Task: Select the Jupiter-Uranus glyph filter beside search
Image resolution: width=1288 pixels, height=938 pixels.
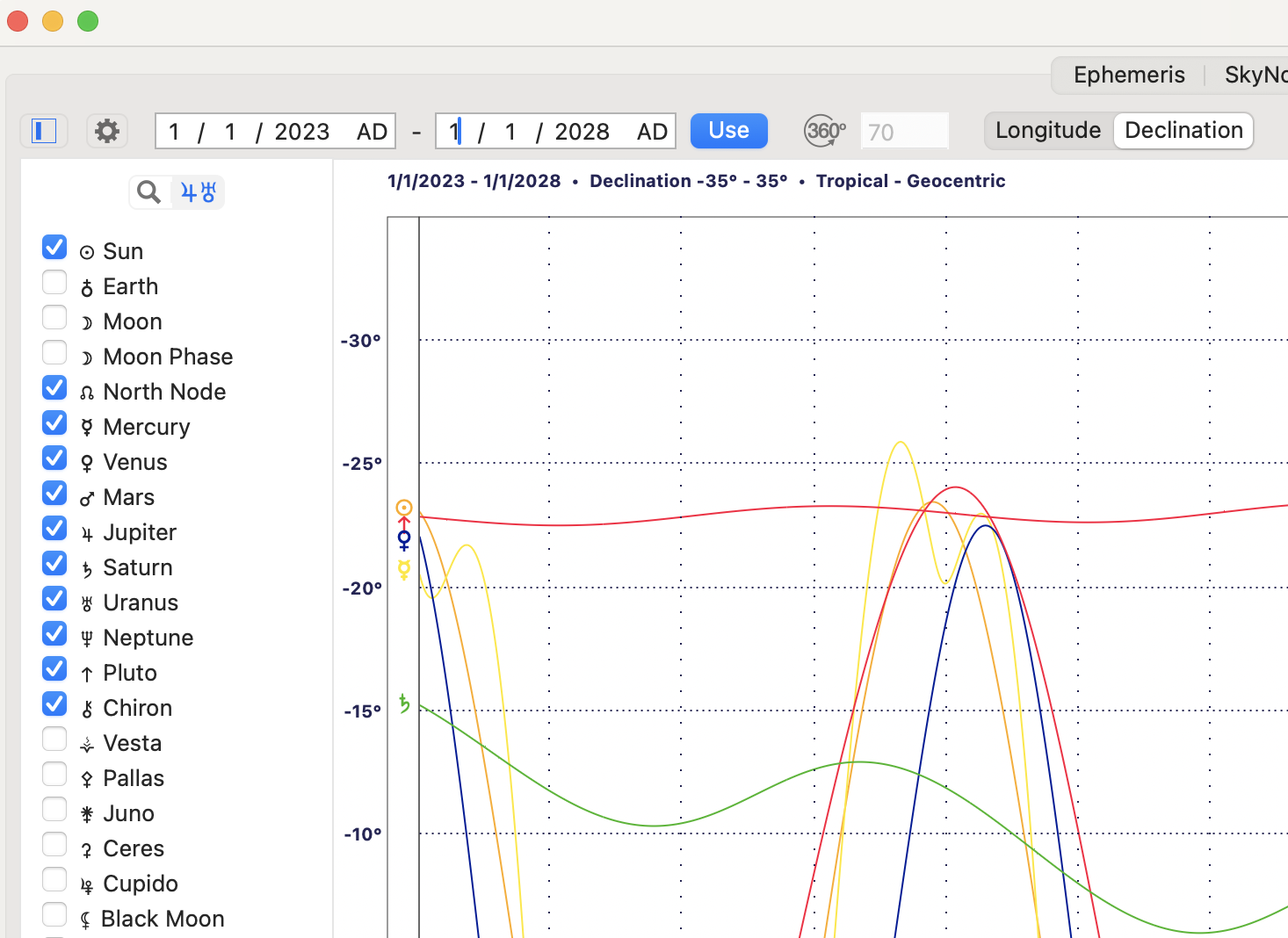Action: tap(198, 191)
